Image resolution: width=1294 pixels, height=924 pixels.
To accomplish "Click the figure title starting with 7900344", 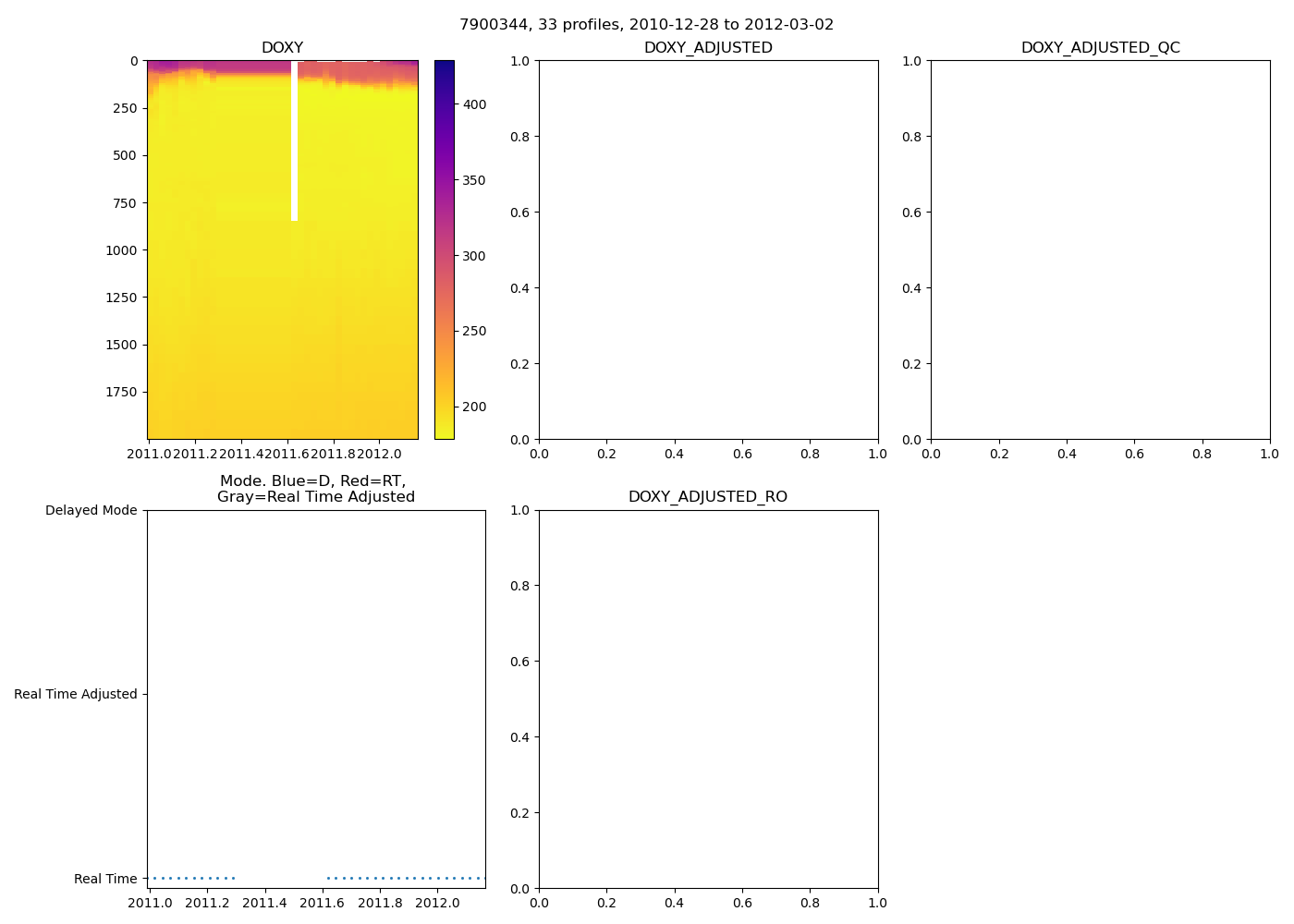I will [x=646, y=25].
